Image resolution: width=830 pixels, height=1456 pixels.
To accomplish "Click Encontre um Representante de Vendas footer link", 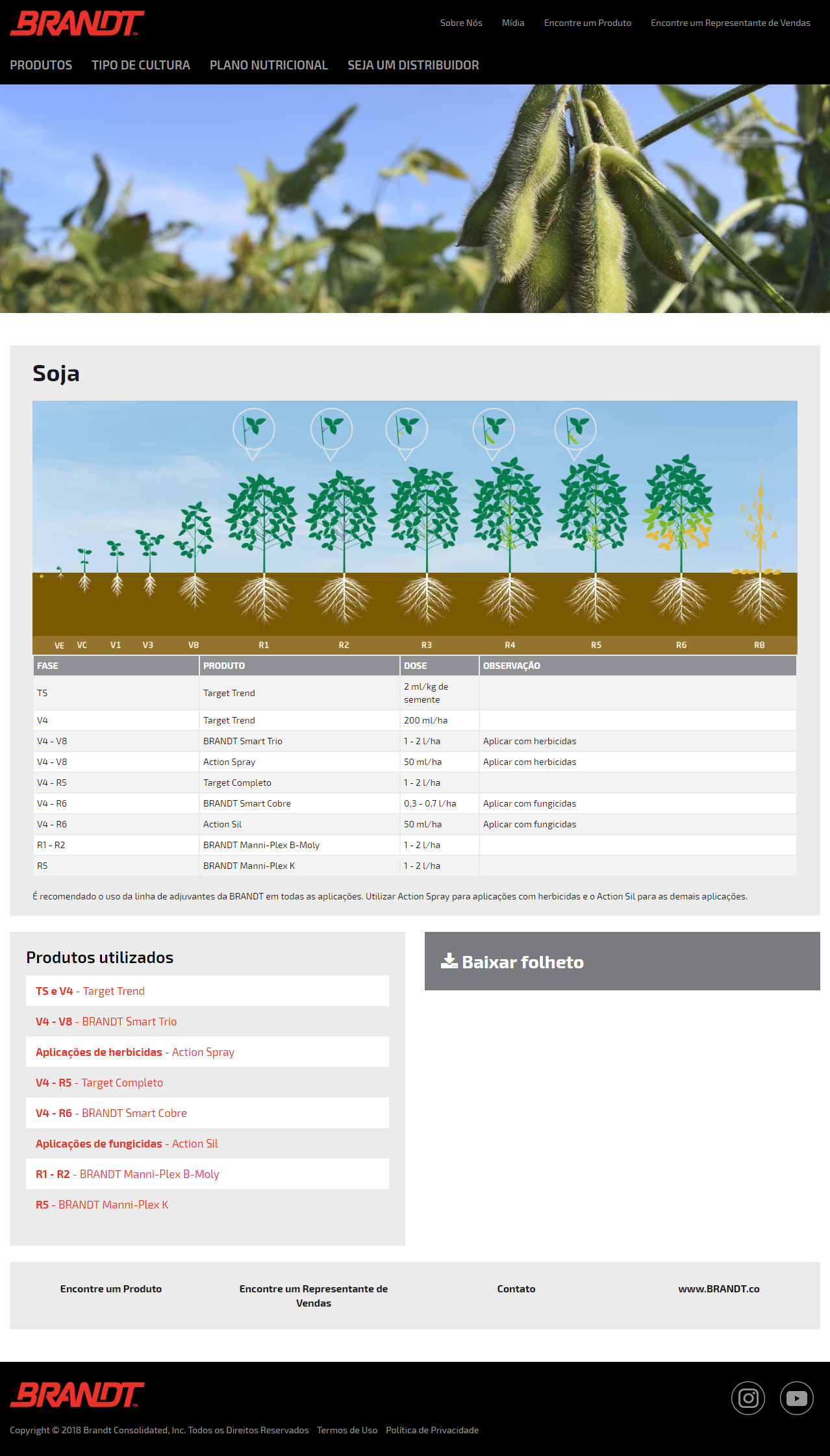I will pos(314,1296).
